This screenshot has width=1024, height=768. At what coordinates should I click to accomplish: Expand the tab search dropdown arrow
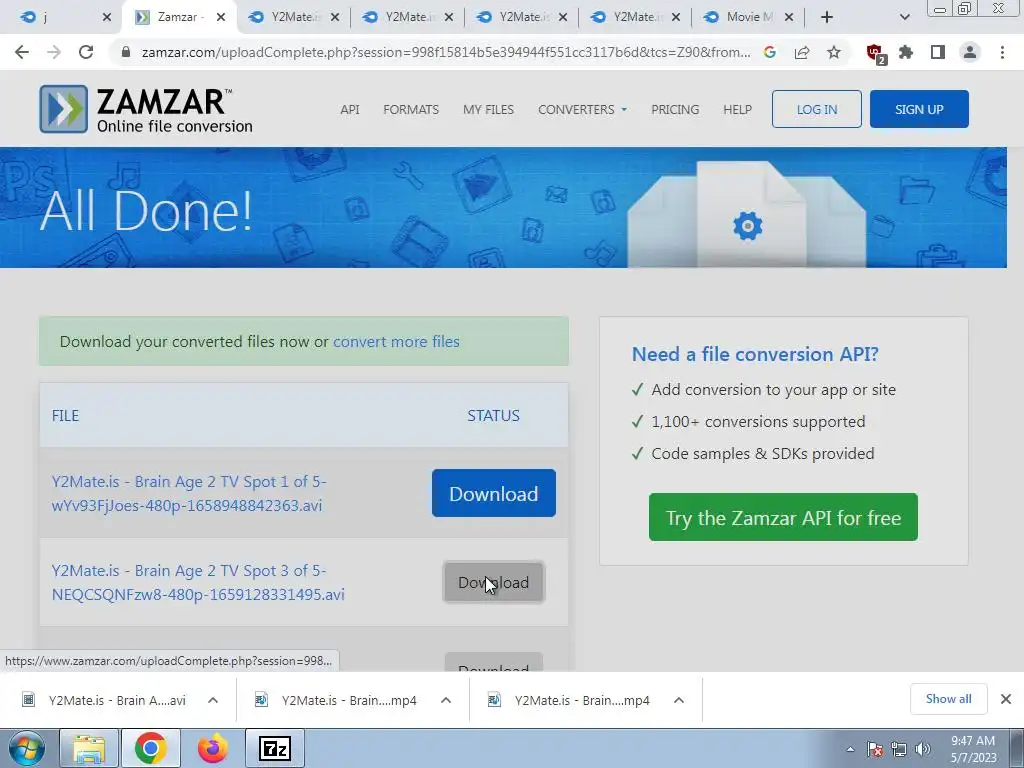coord(904,17)
